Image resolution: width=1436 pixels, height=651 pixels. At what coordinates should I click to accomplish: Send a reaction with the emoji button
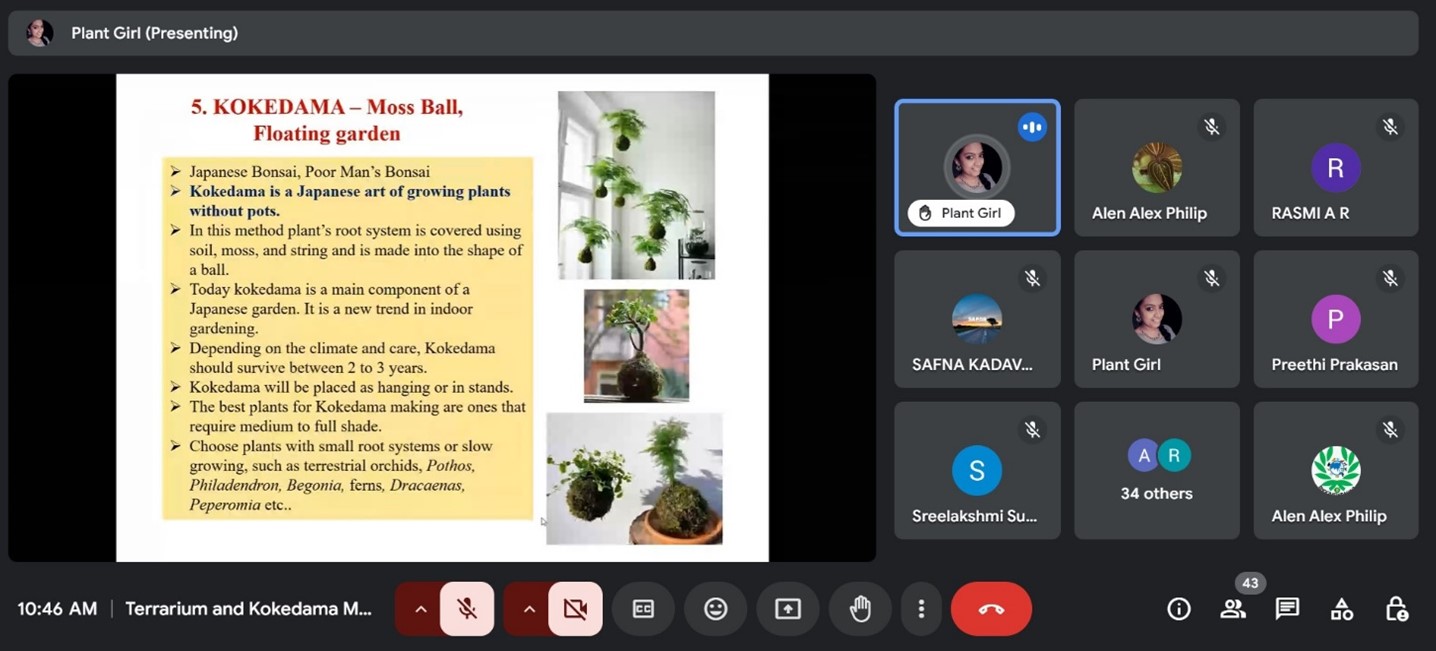[x=715, y=609]
